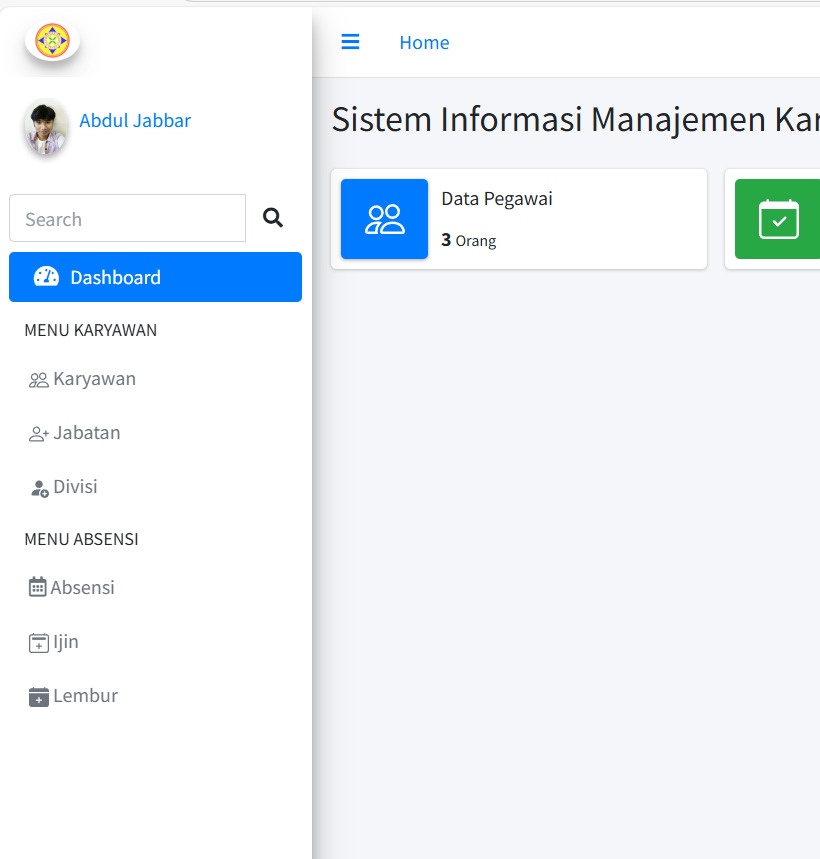Click the round company logo
820x859 pixels.
pyautogui.click(x=52, y=40)
